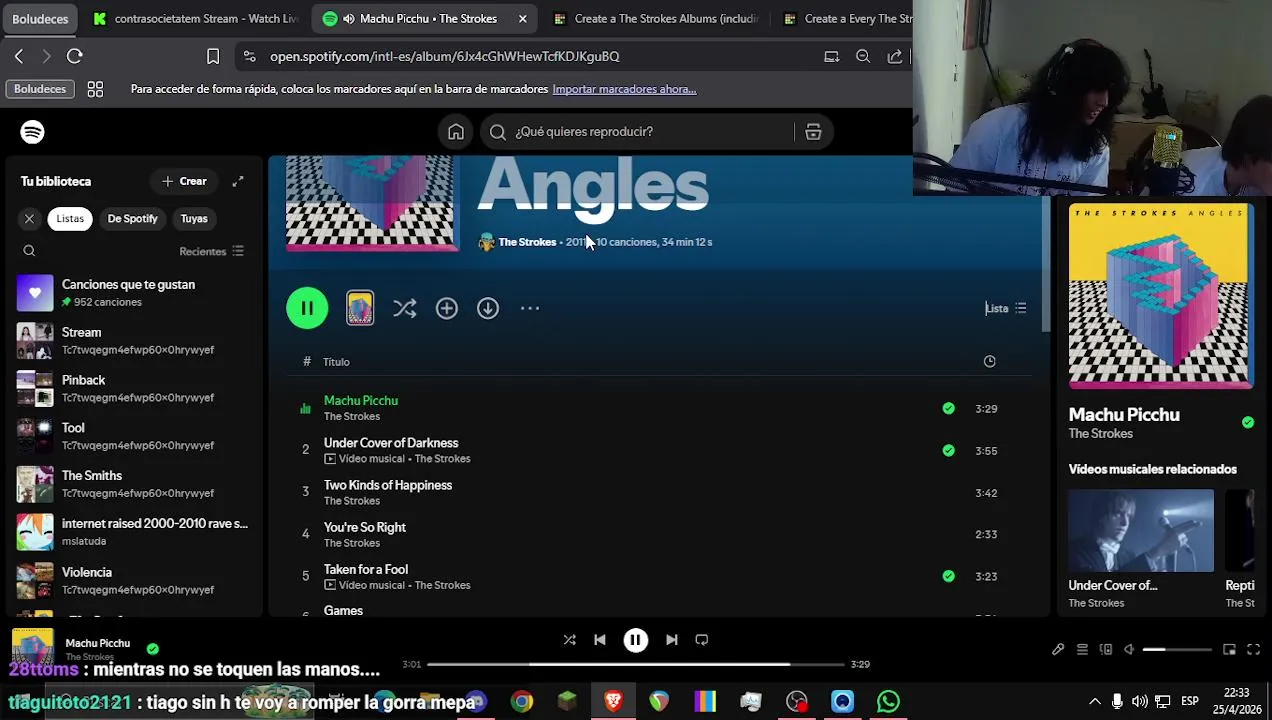Toggle liked checkmark in now playing panel
Viewport: 1272px width, 720px height.
pyautogui.click(x=1247, y=423)
